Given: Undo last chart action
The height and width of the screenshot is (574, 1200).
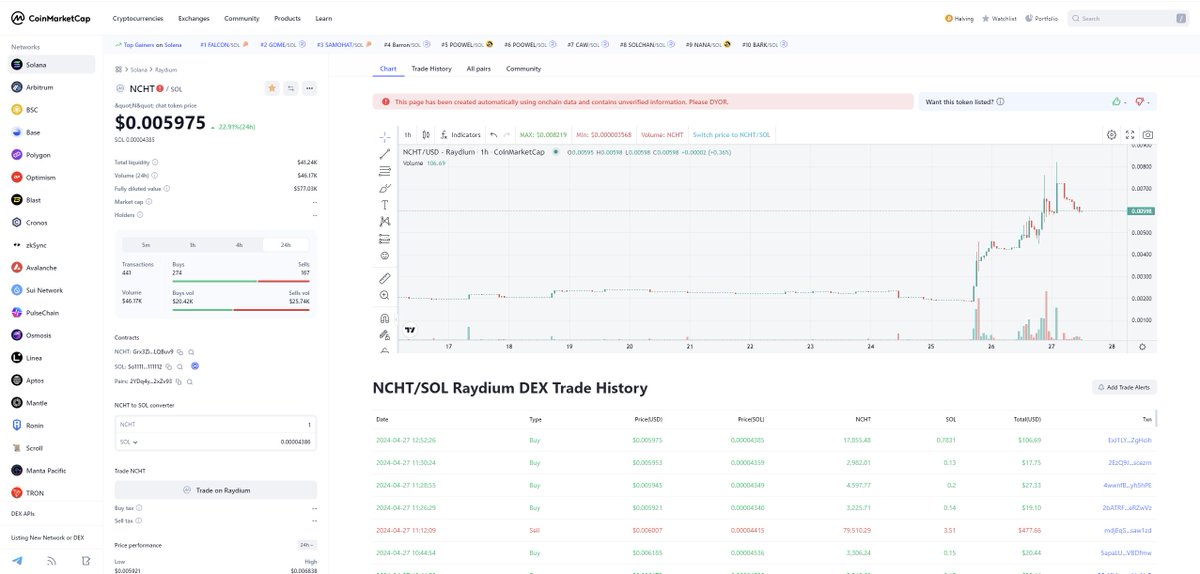Looking at the screenshot, I should (493, 134).
